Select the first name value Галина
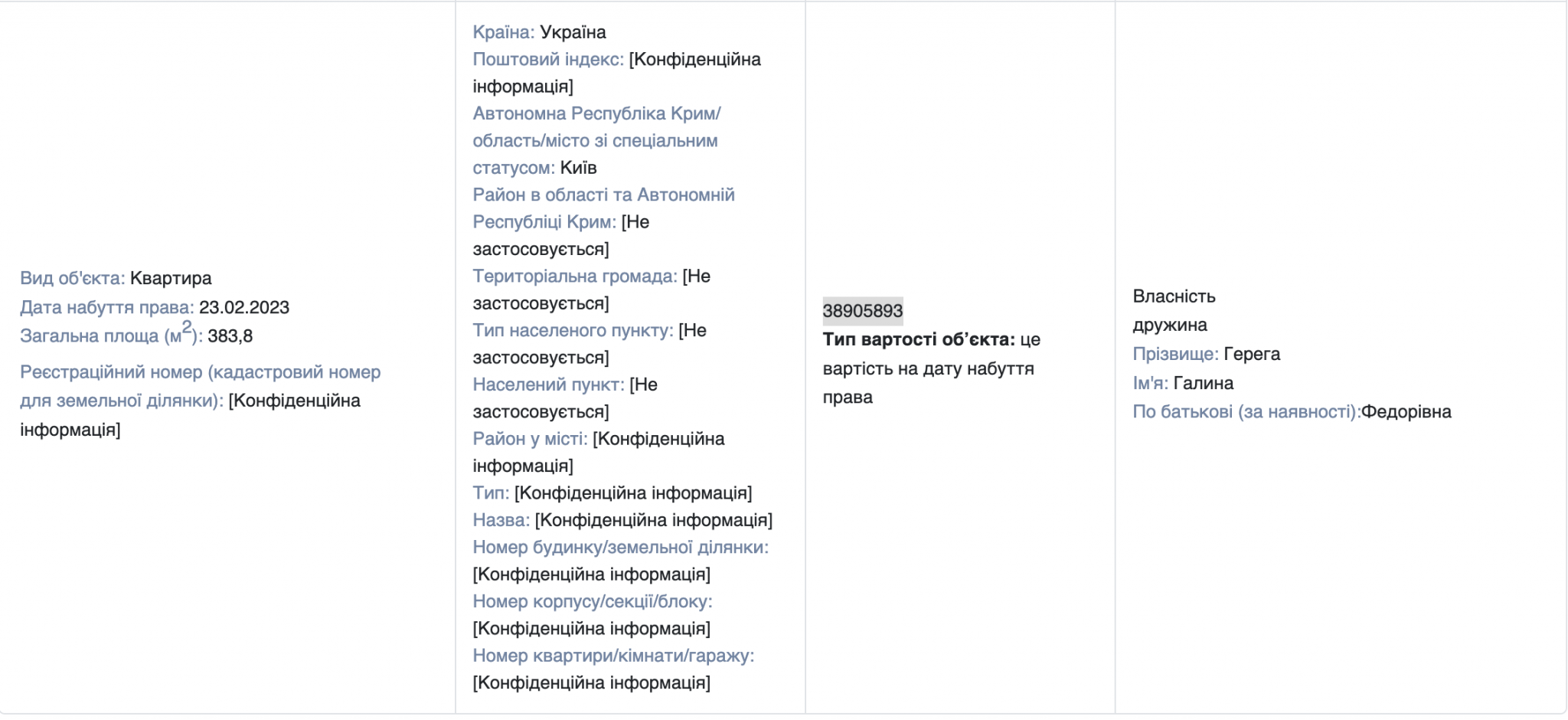This screenshot has width=1568, height=720. tap(1203, 383)
